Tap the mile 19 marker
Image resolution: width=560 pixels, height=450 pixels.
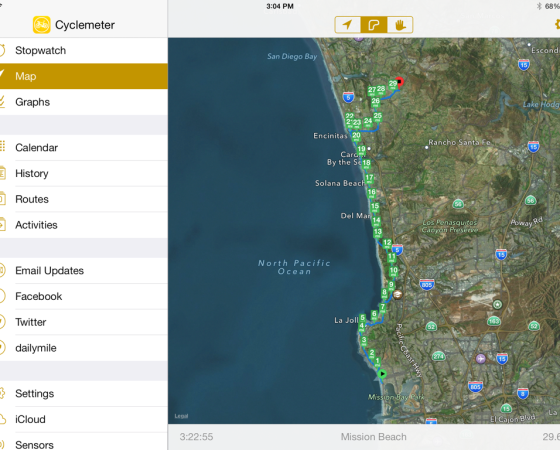(x=361, y=150)
